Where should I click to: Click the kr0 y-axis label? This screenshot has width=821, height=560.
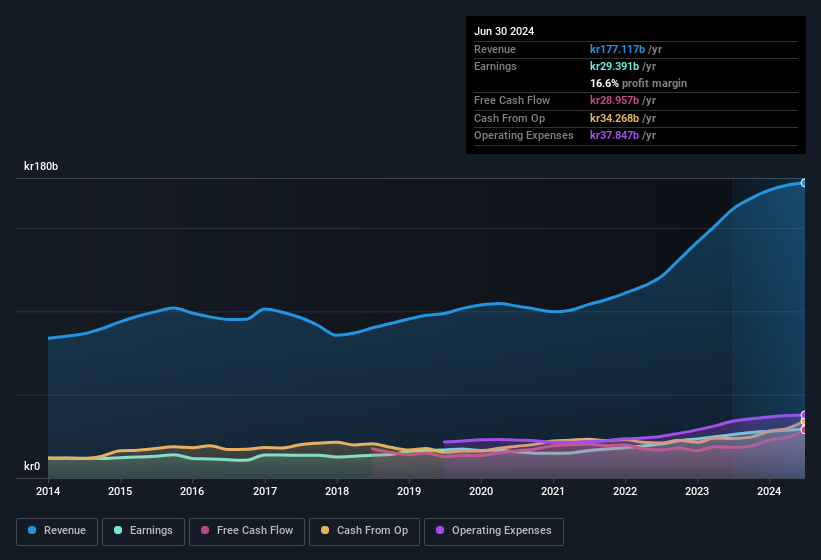coord(32,466)
